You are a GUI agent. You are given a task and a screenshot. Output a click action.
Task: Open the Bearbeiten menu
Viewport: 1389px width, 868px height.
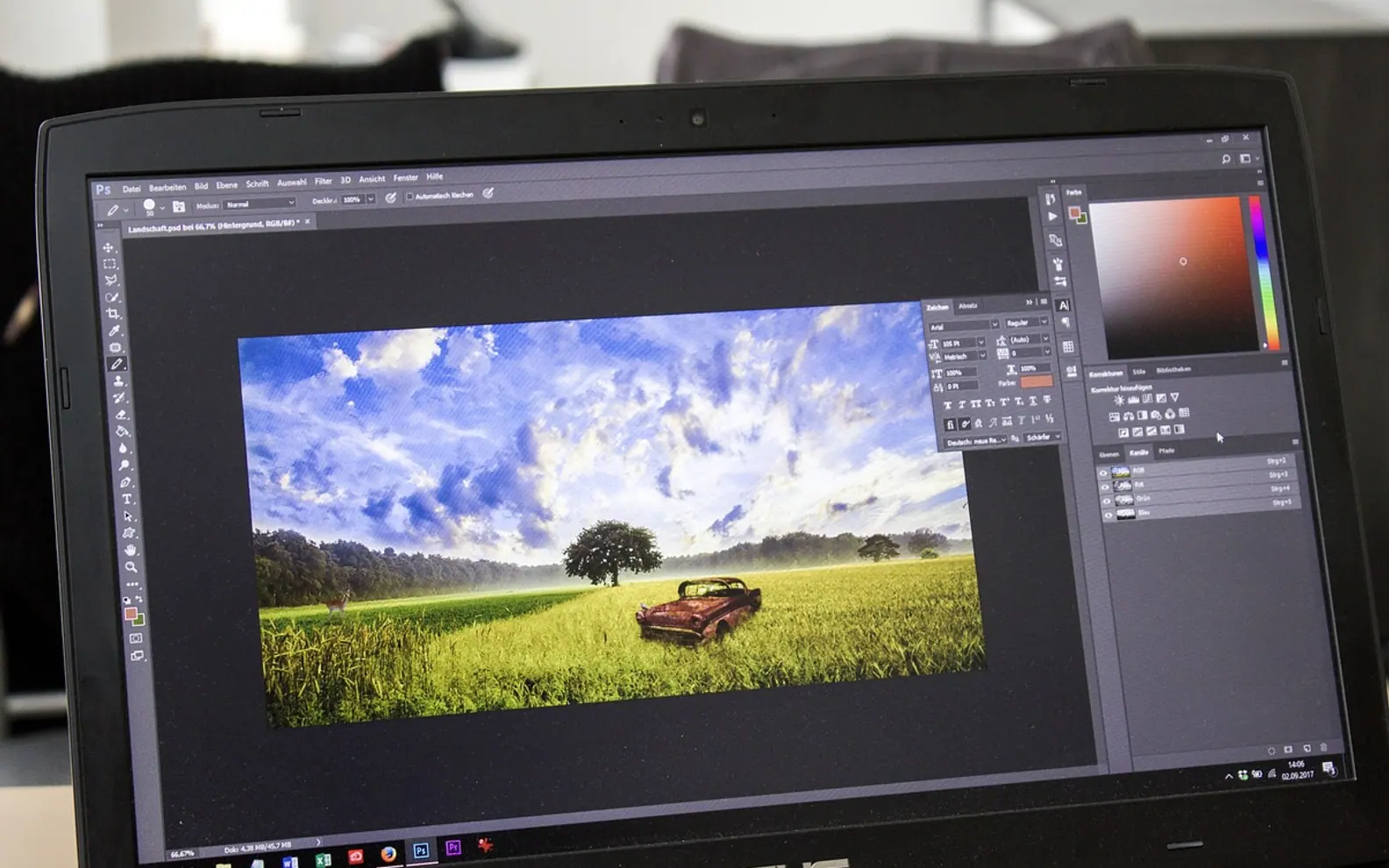pos(167,187)
